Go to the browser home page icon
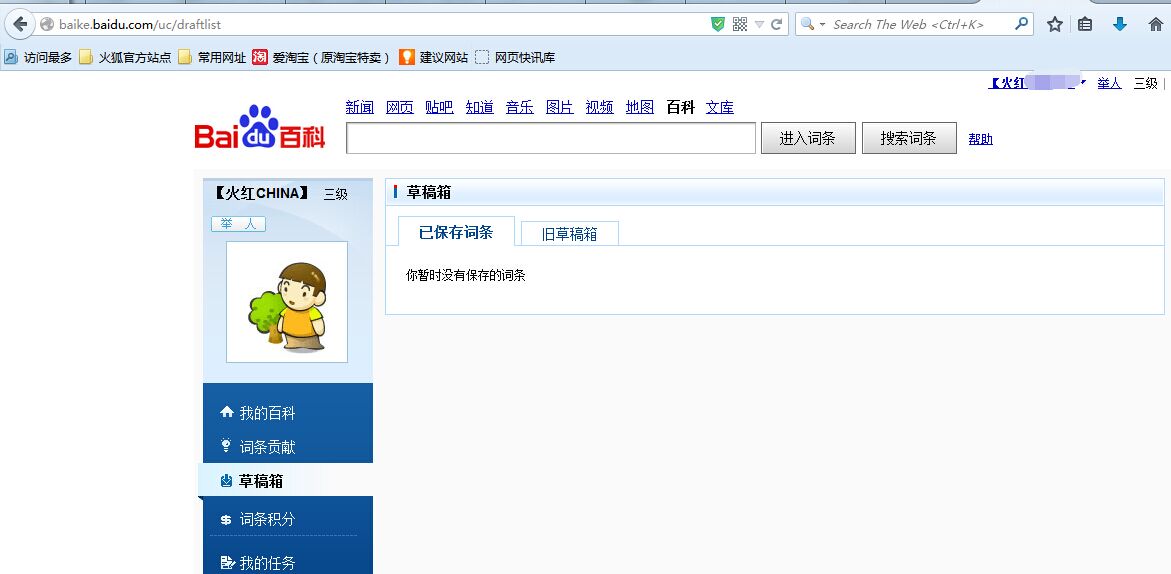 (x=1155, y=25)
